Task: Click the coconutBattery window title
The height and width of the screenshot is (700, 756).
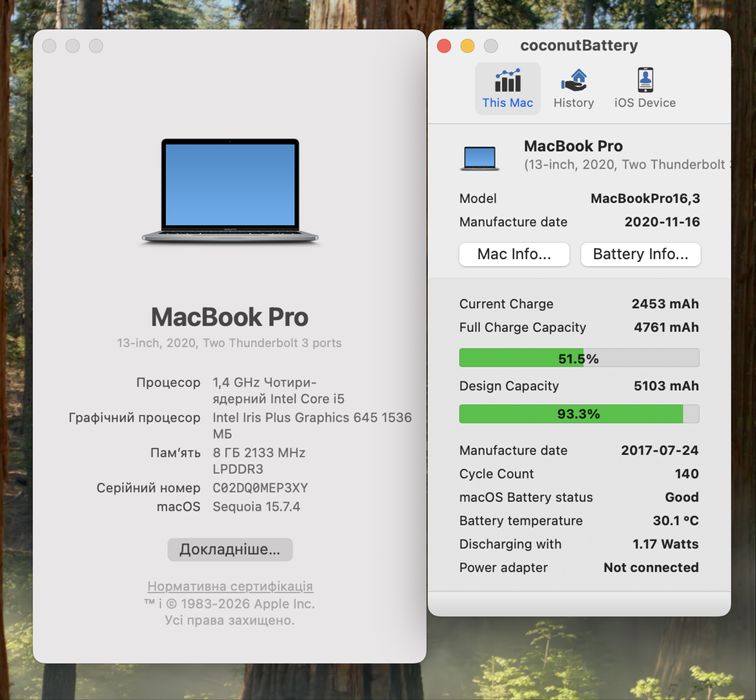Action: [579, 45]
